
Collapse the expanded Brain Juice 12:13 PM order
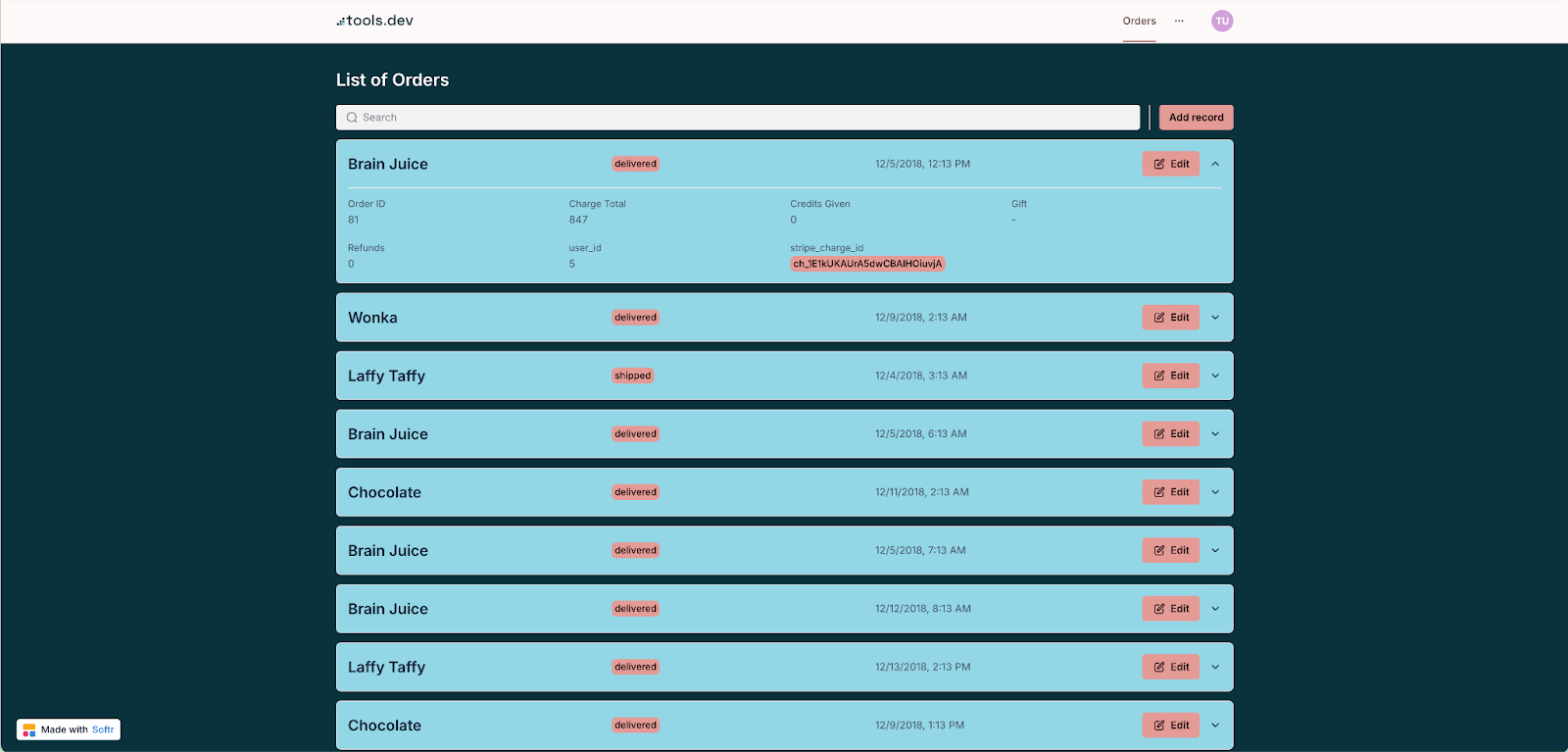[x=1215, y=164]
